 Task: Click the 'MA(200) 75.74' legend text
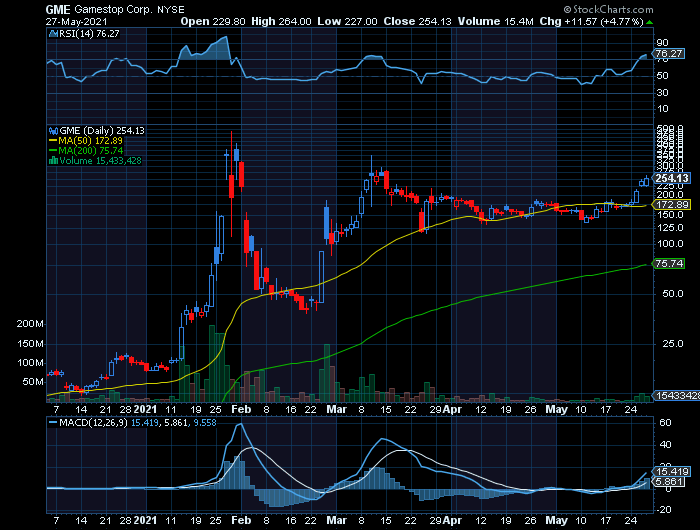click(91, 150)
